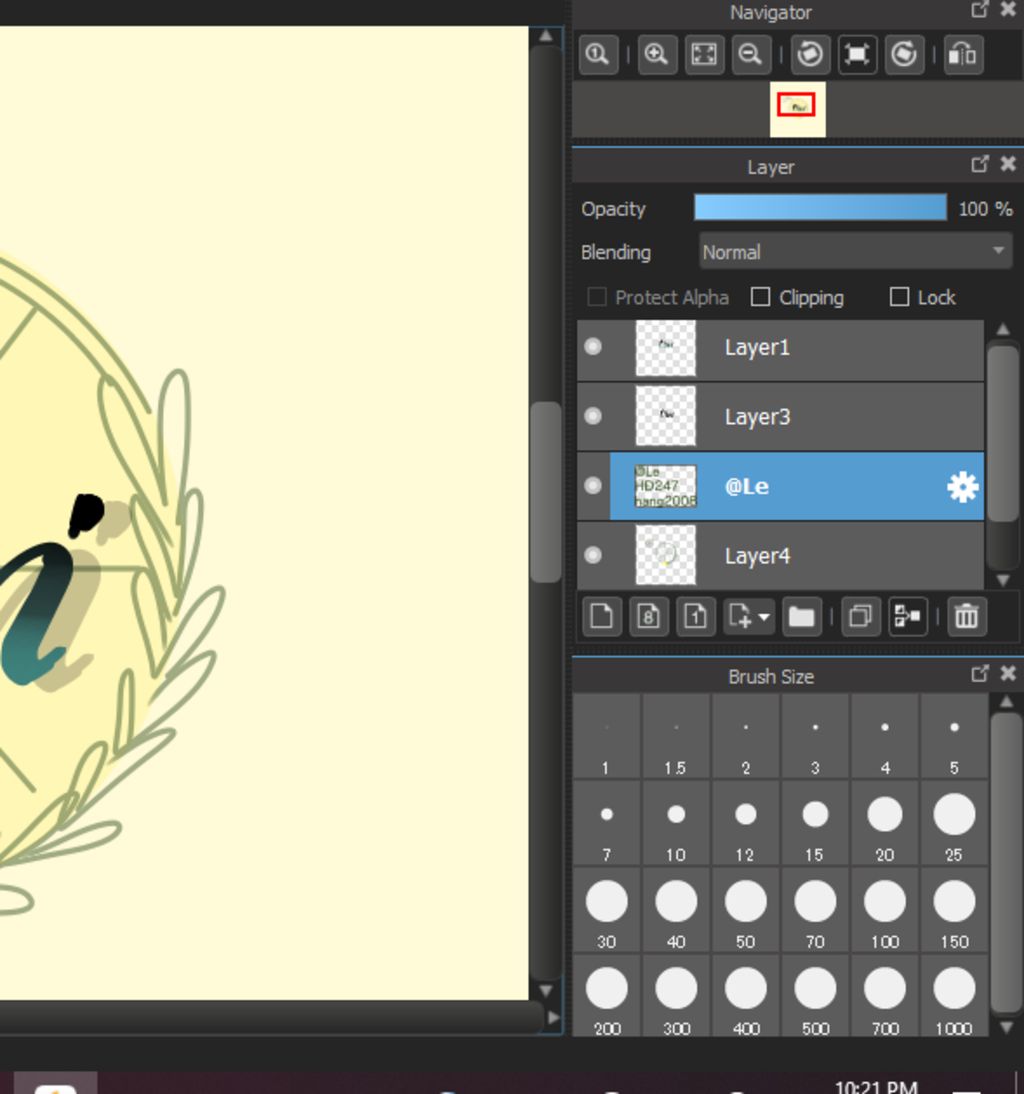Flip the canvas view horizontally in Navigator
This screenshot has width=1024, height=1094.
963,54
